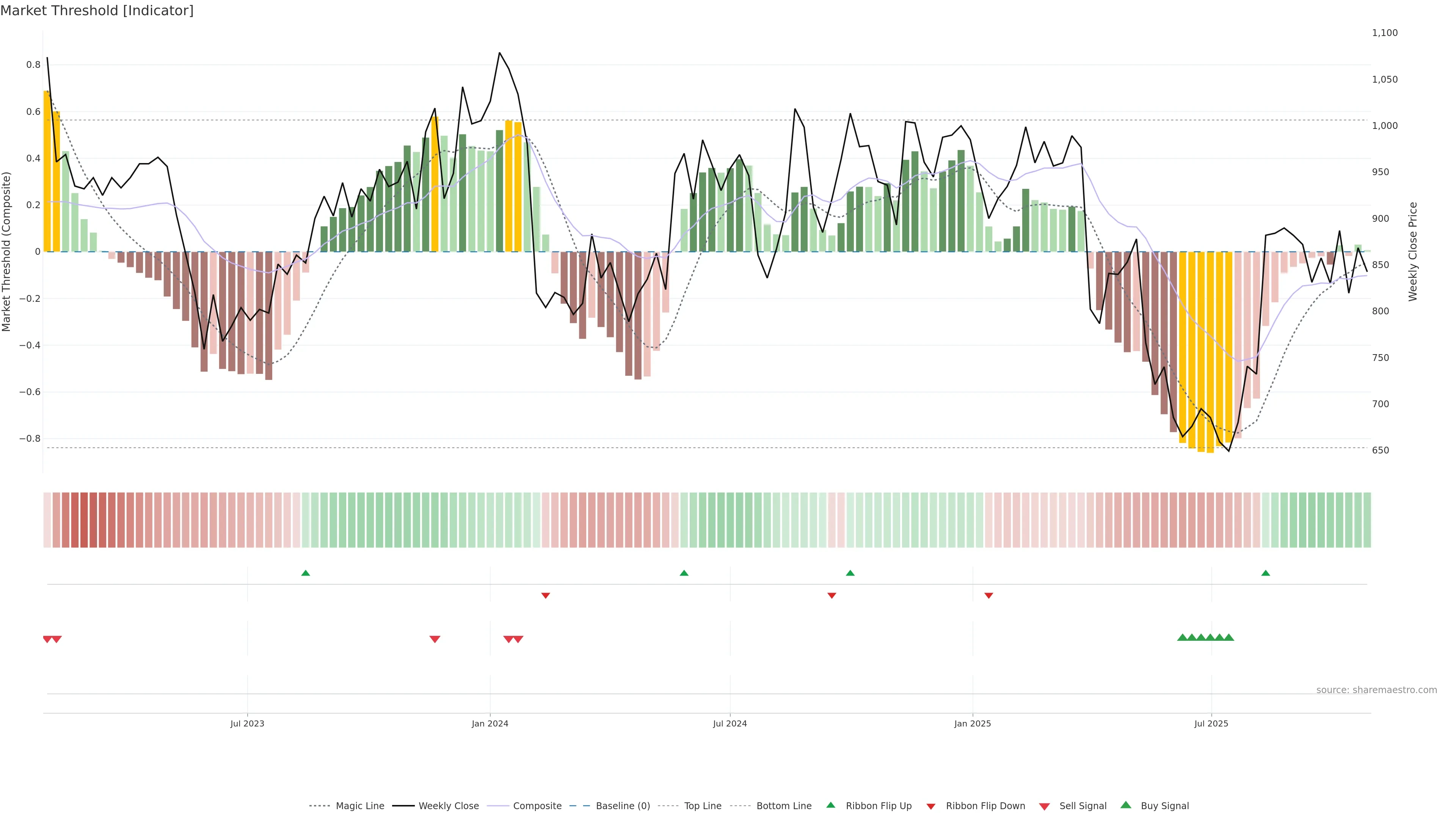Click the Buy Signal legend marker icon

pos(1125,805)
